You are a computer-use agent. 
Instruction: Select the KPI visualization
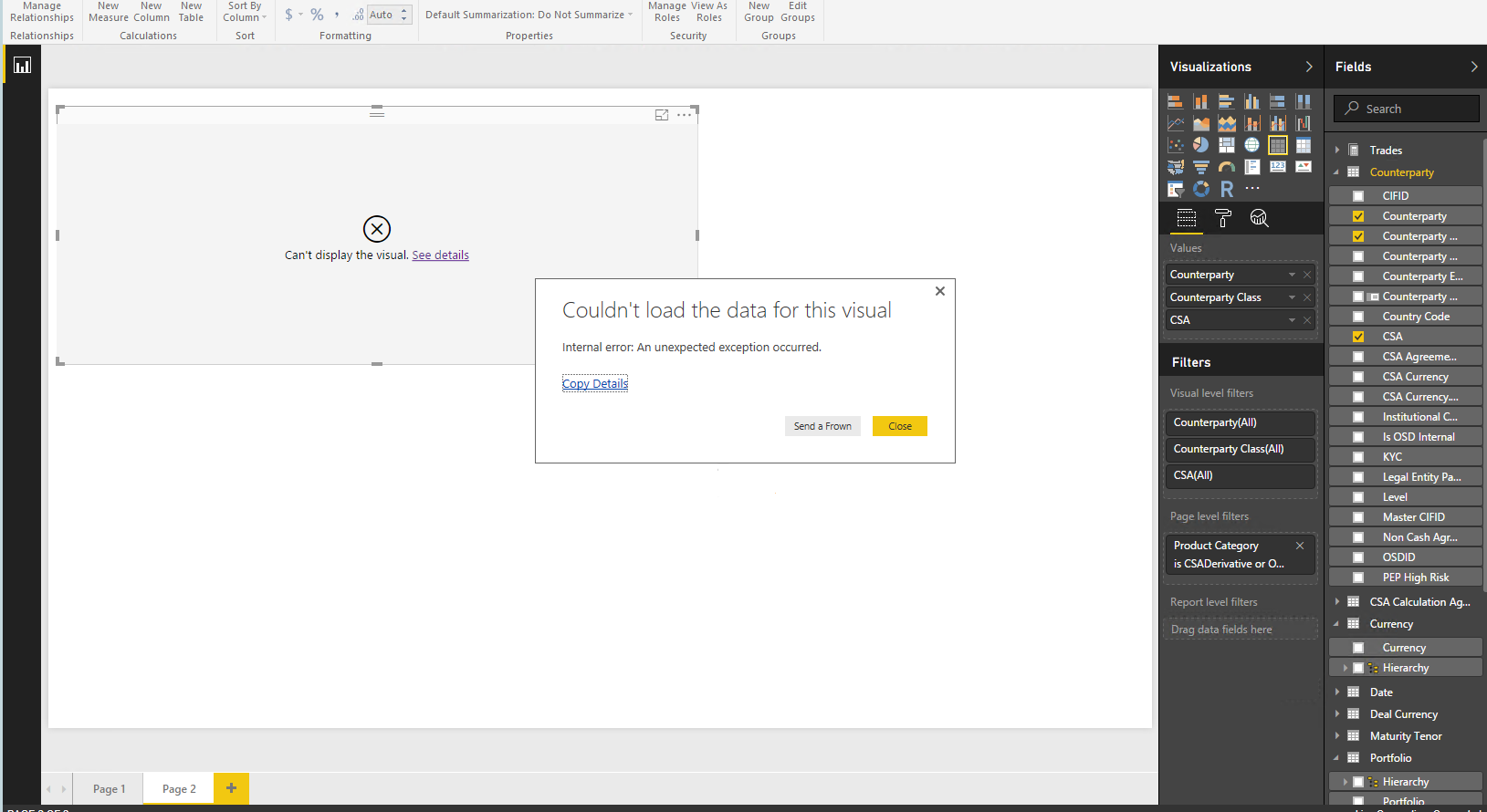click(1304, 167)
